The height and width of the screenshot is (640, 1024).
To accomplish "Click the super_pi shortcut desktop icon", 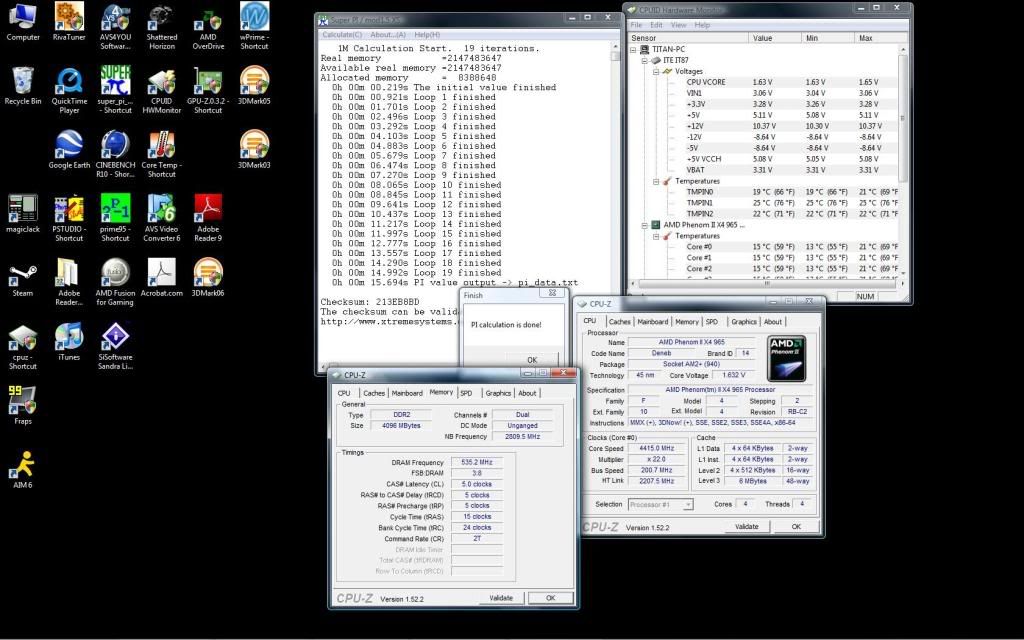I will [x=115, y=90].
